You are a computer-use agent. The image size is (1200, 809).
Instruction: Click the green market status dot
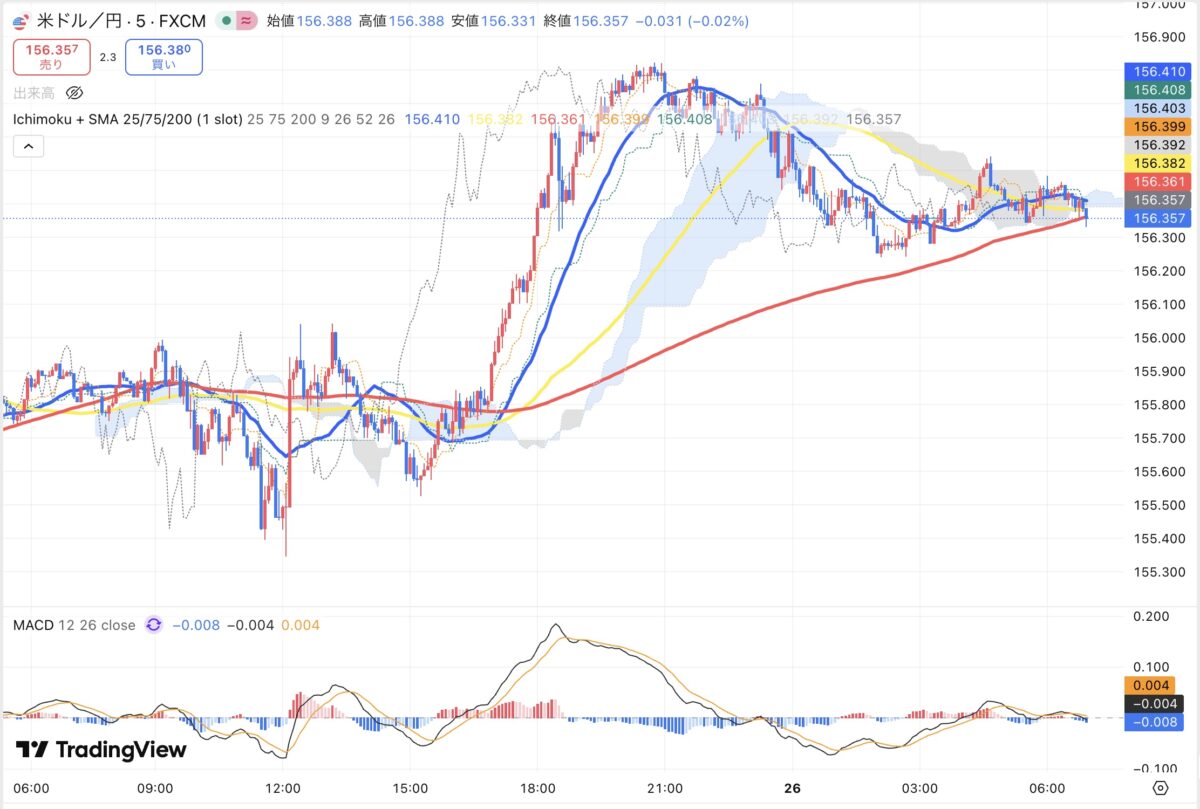tap(227, 21)
